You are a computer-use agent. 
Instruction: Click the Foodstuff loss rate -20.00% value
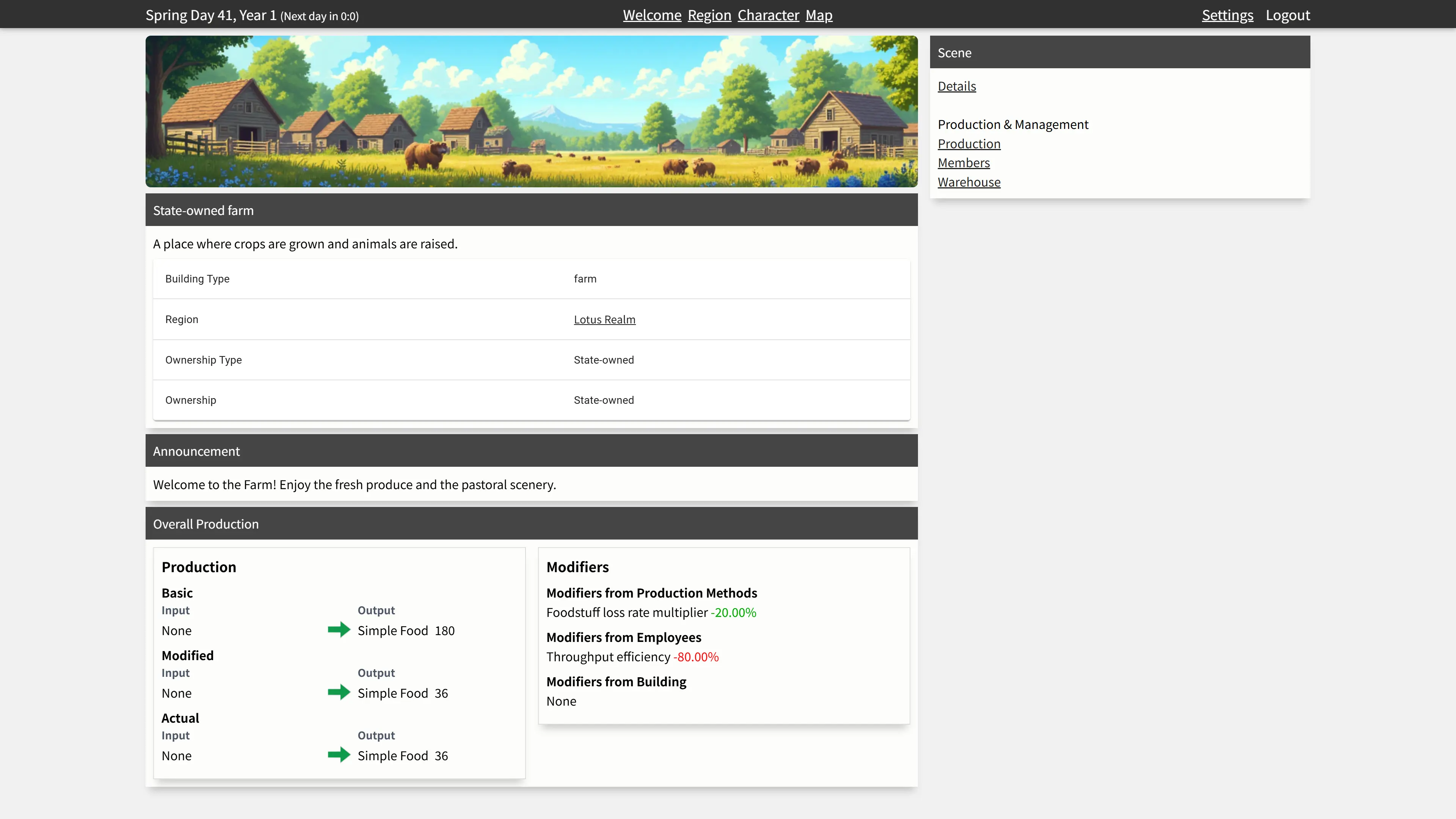click(x=733, y=613)
